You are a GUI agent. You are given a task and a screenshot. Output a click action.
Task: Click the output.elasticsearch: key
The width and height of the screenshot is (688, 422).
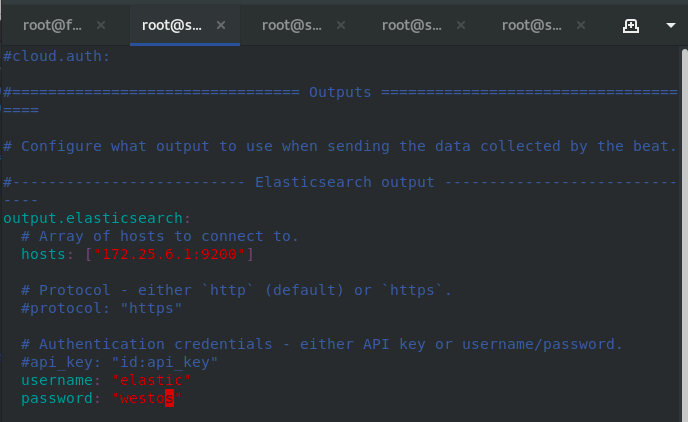point(97,218)
